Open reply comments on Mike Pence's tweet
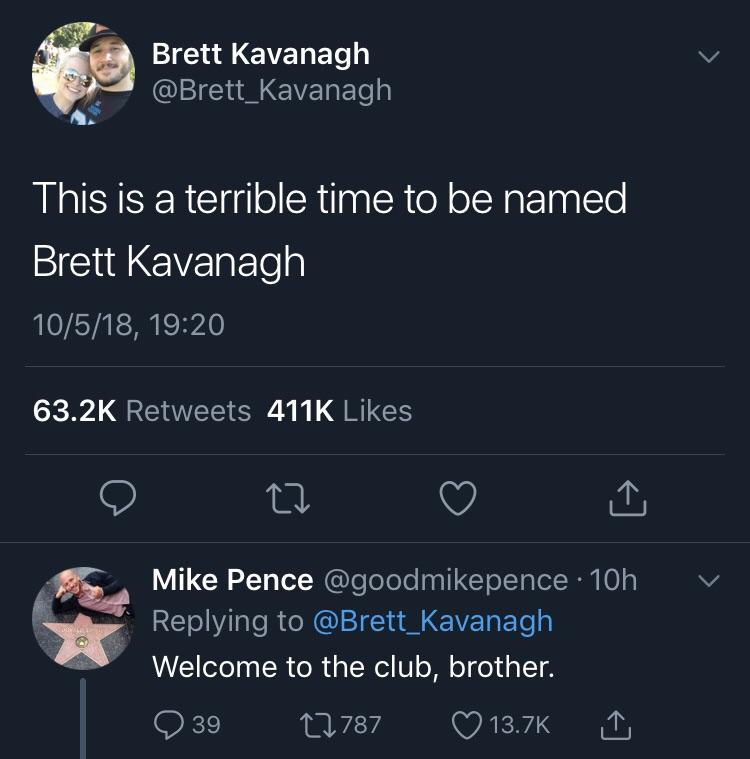750x759 pixels. pyautogui.click(x=169, y=724)
